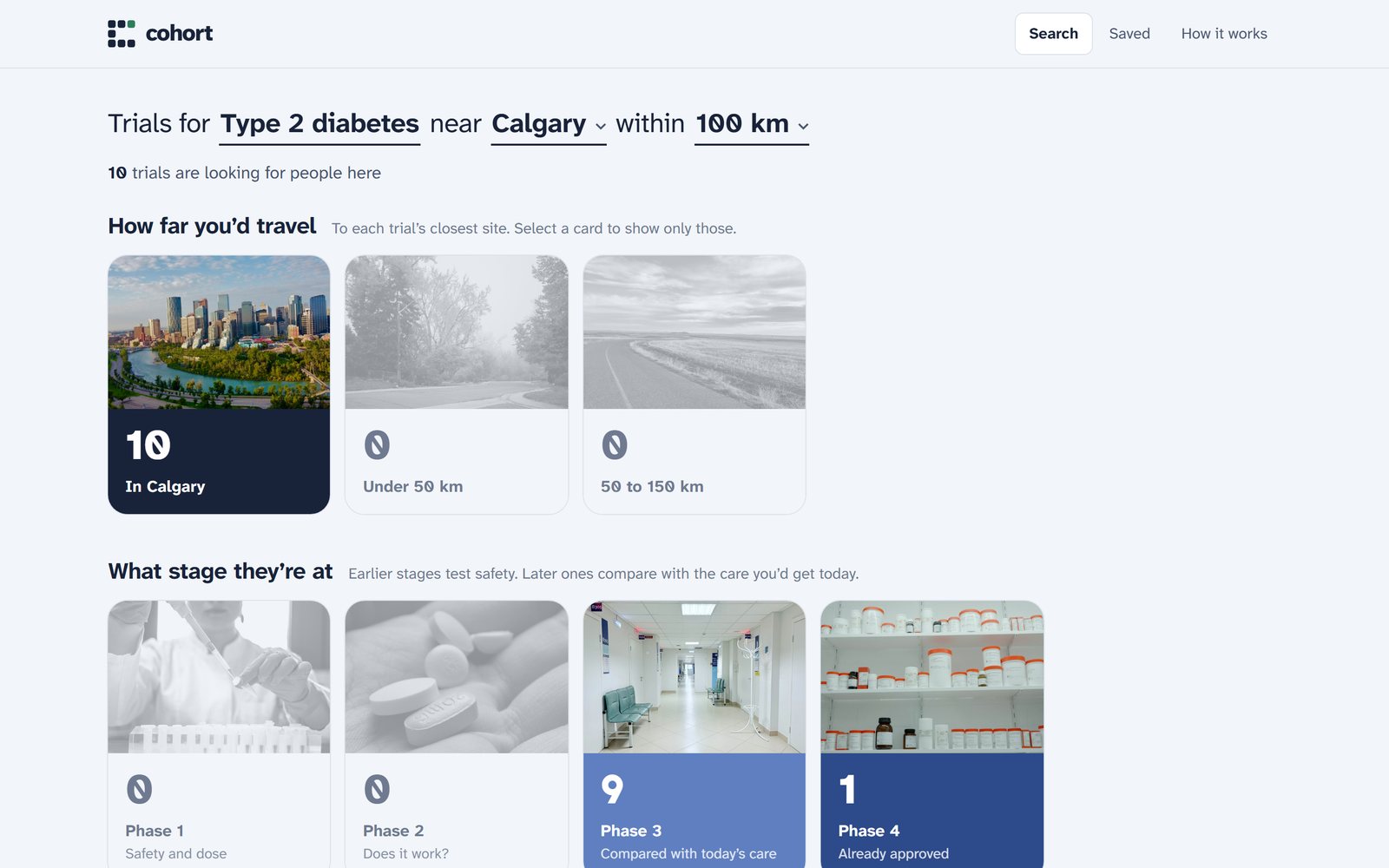Toggle the Phase 2 Does it work card
The image size is (1389, 868).
point(457,734)
